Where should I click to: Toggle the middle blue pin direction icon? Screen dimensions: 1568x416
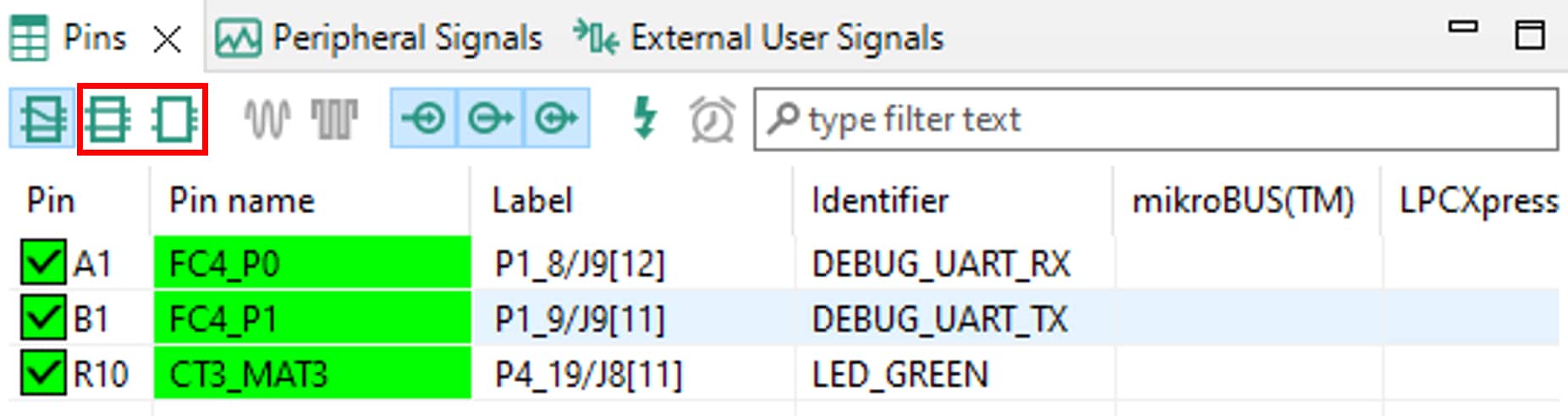(490, 119)
